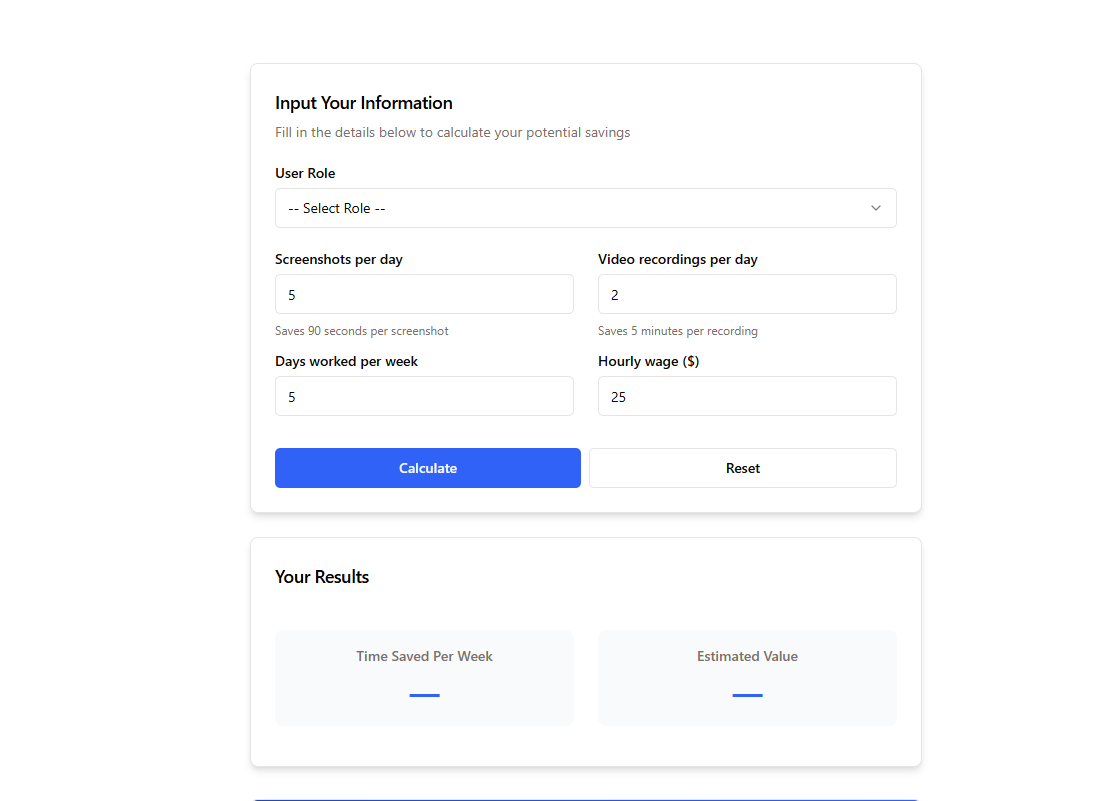Click the Hourly wage ($) label
This screenshot has height=801, width=1096.
[649, 361]
